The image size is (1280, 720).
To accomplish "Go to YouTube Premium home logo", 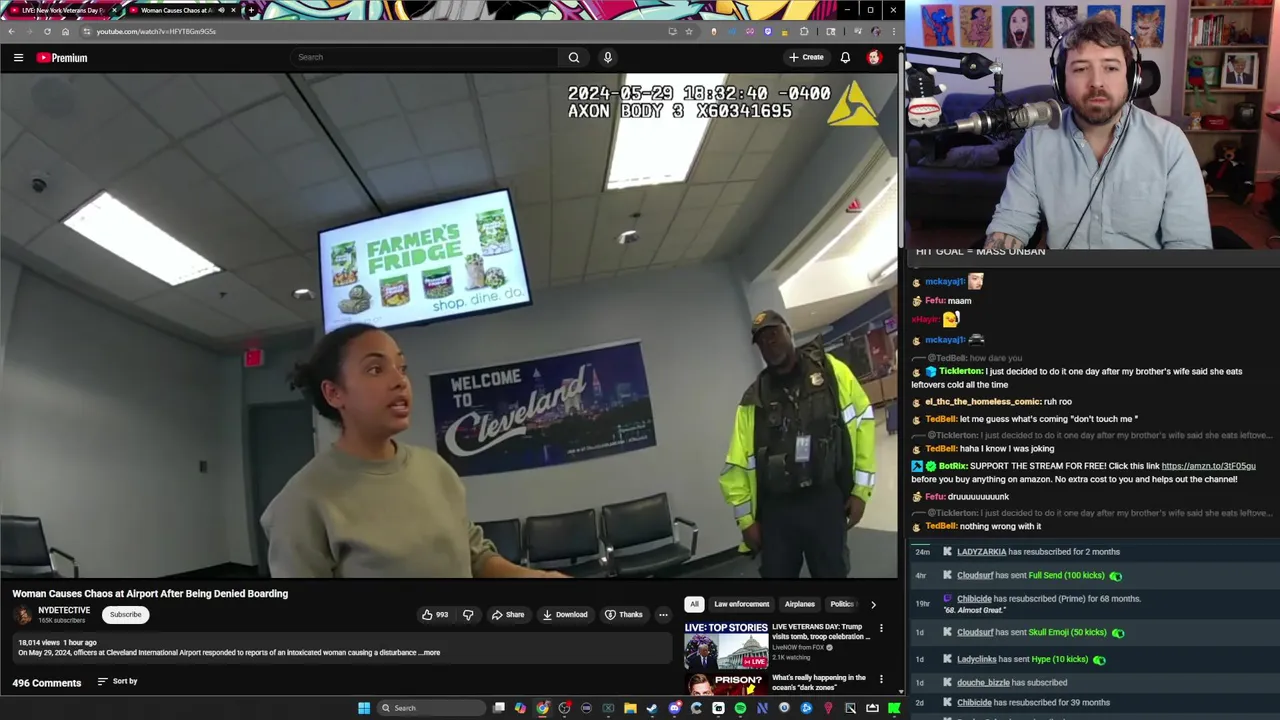I will coord(62,58).
